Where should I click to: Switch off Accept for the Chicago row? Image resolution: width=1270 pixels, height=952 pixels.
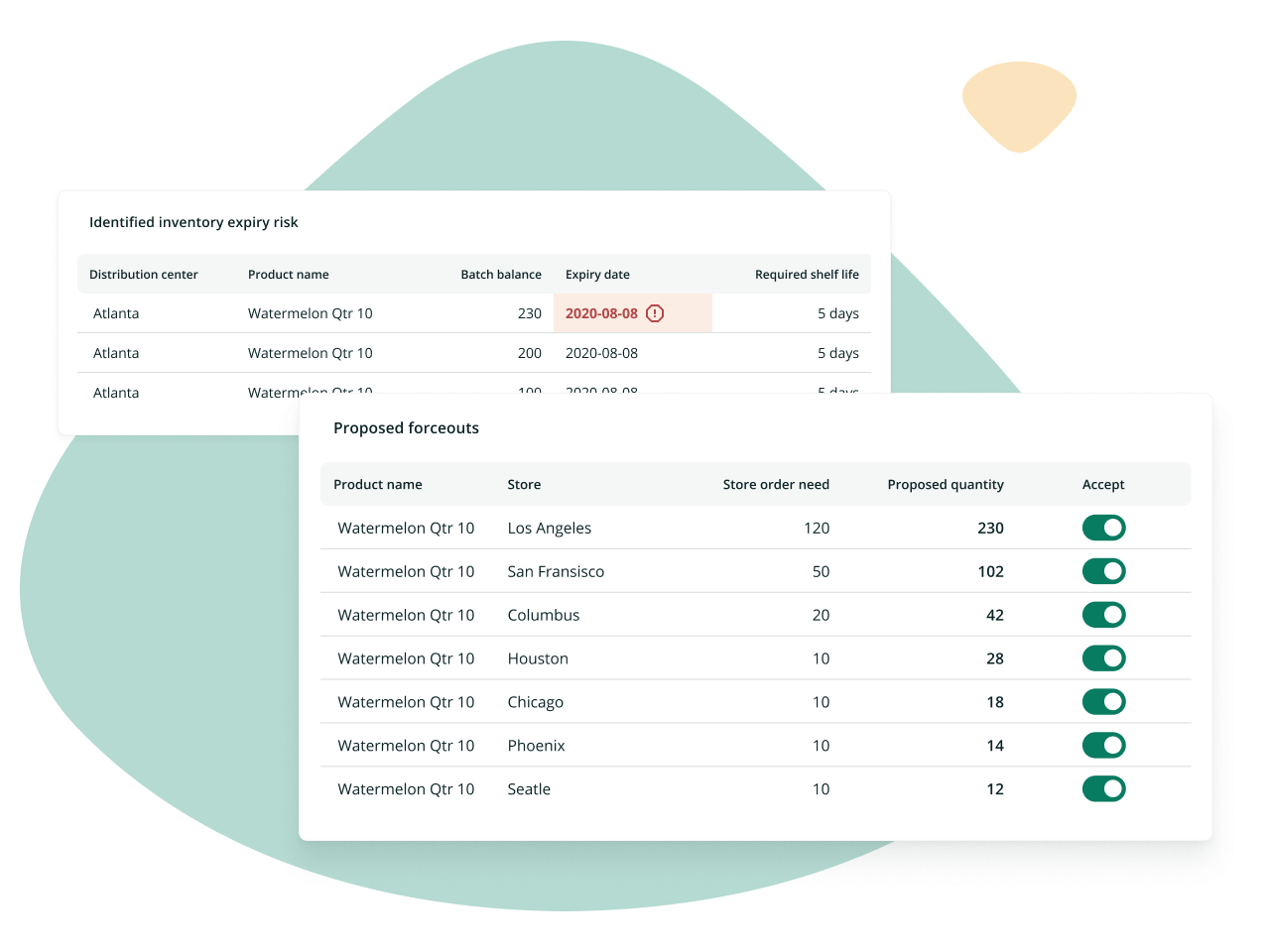1104,701
